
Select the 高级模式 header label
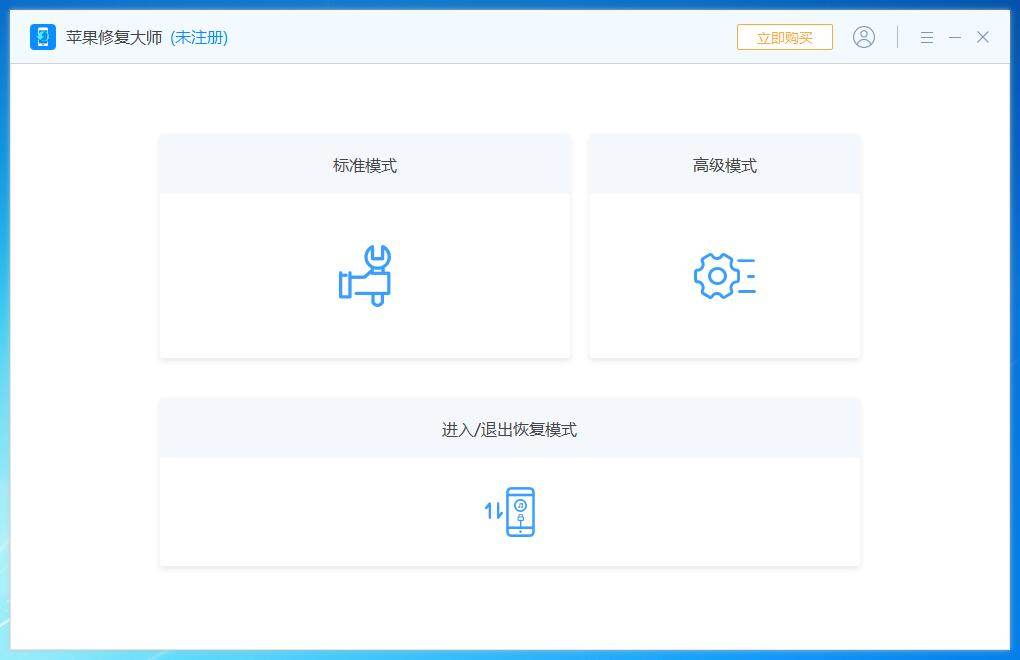click(x=725, y=166)
